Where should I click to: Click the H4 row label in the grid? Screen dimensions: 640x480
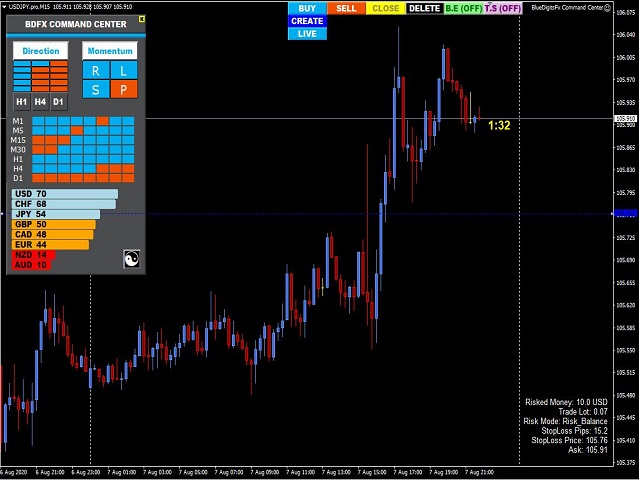pos(18,169)
